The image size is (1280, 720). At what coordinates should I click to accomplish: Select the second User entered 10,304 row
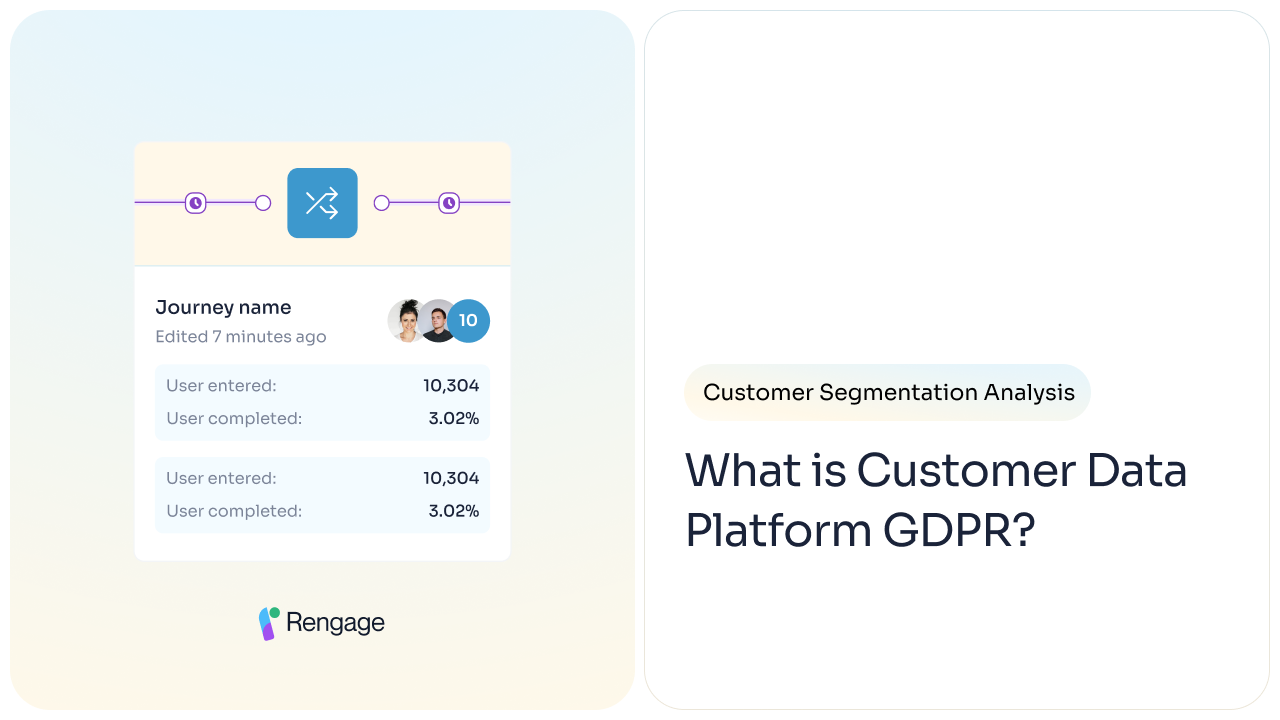point(322,478)
